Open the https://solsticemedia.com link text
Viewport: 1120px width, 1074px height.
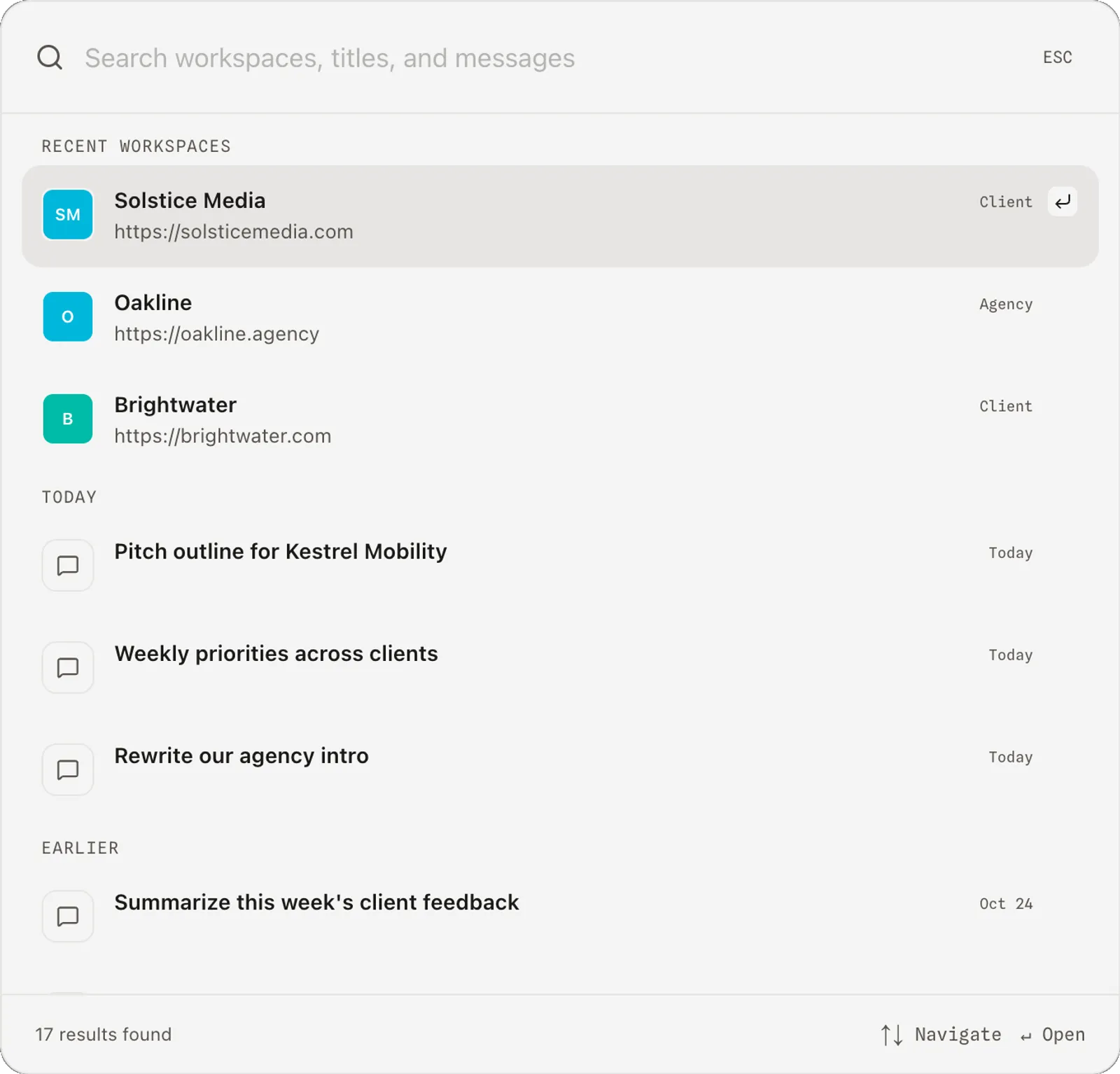234,232
